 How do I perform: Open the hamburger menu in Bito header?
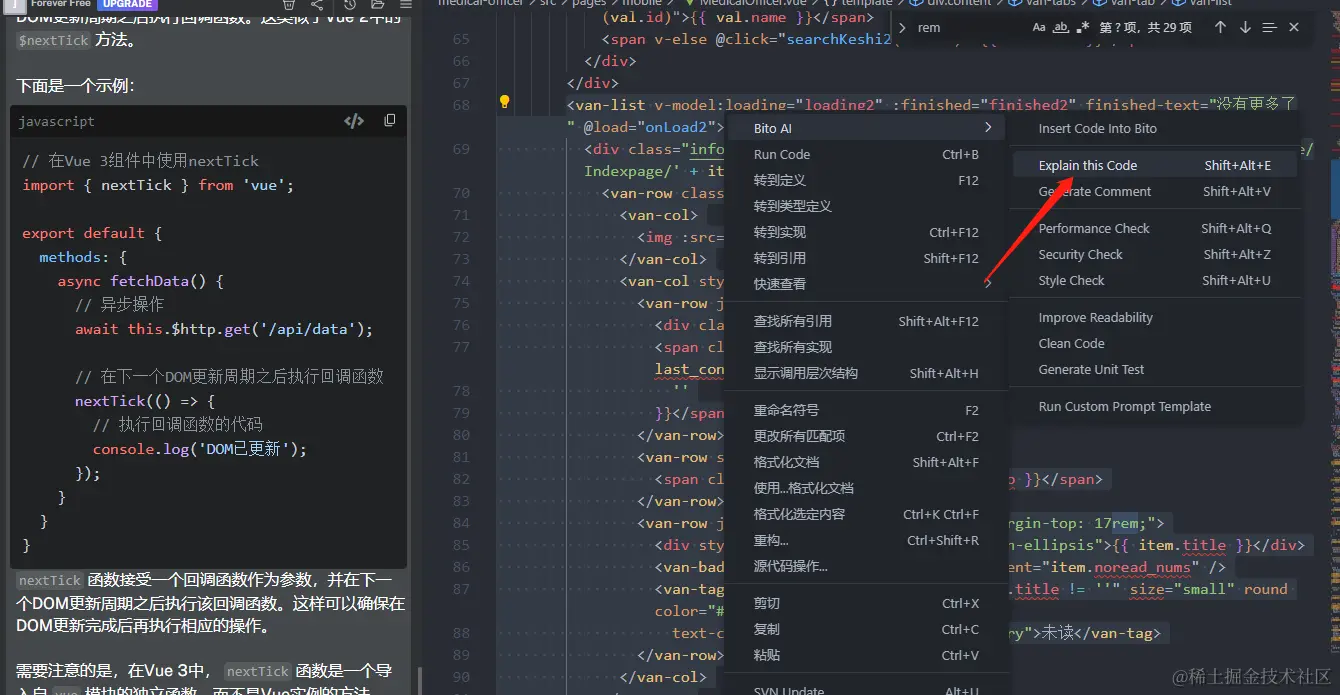(x=405, y=5)
